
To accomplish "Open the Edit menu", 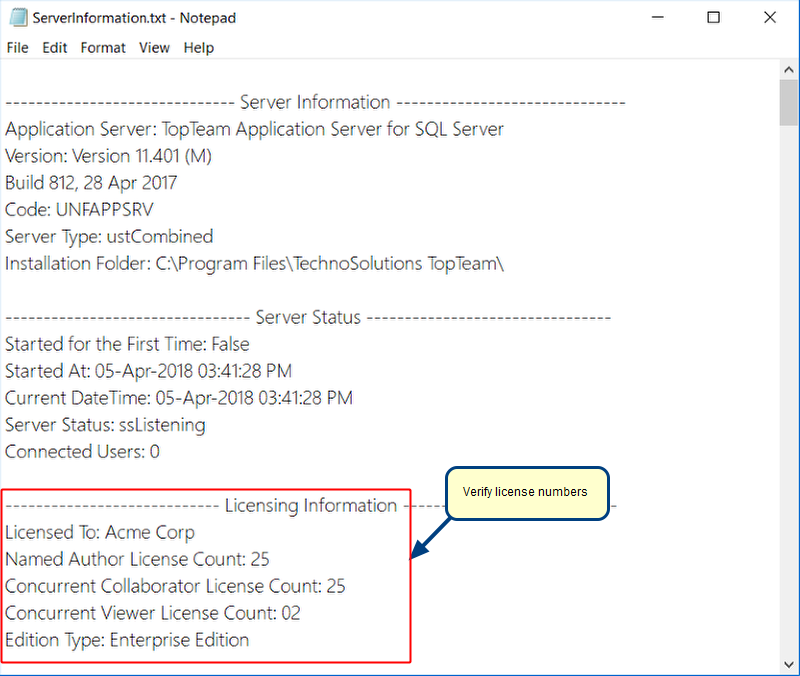I will click(55, 48).
